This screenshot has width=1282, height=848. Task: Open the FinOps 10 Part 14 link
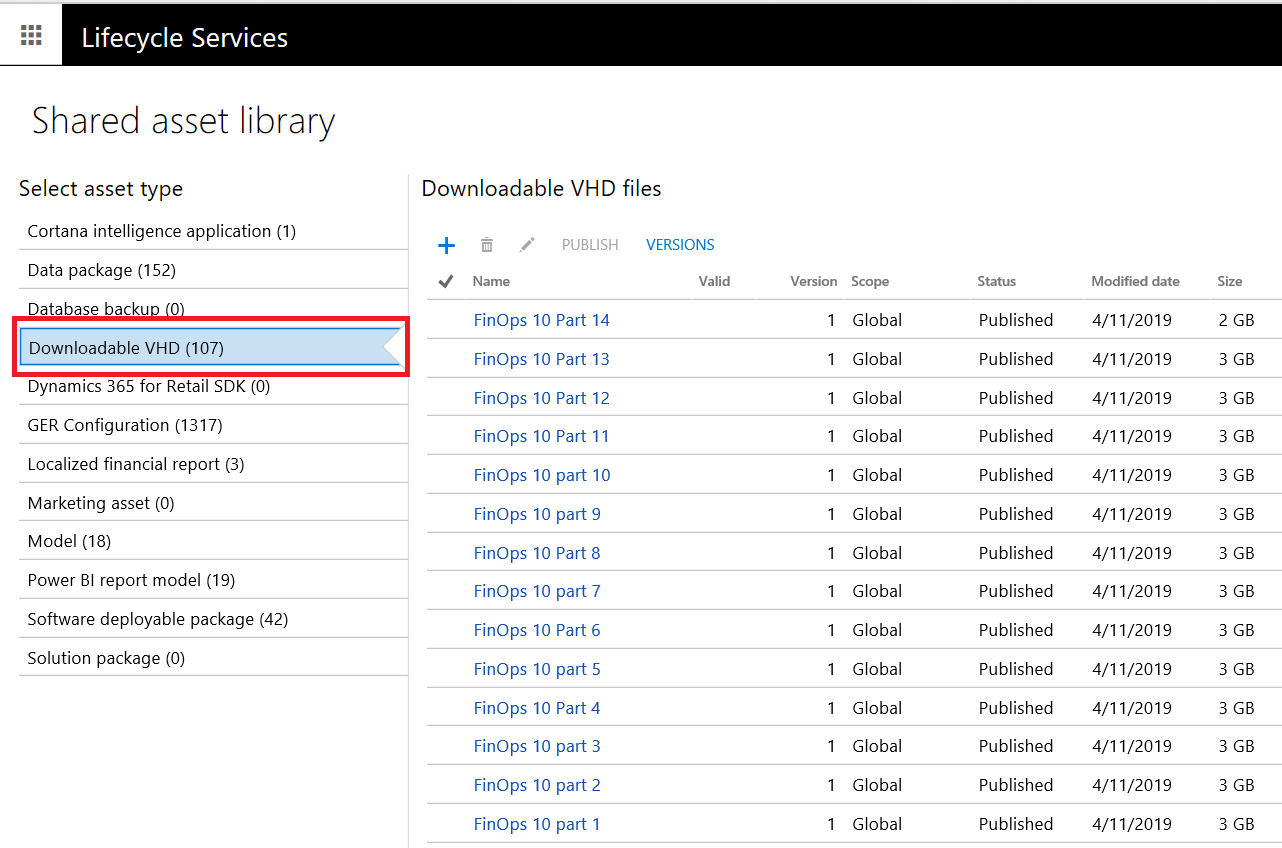point(541,320)
